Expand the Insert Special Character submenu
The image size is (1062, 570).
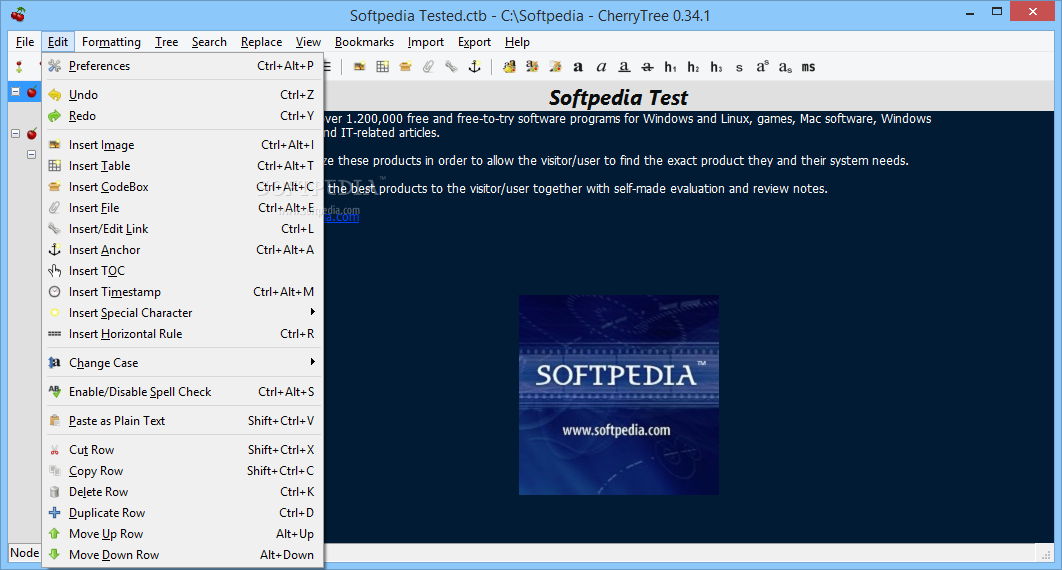pyautogui.click(x=183, y=313)
